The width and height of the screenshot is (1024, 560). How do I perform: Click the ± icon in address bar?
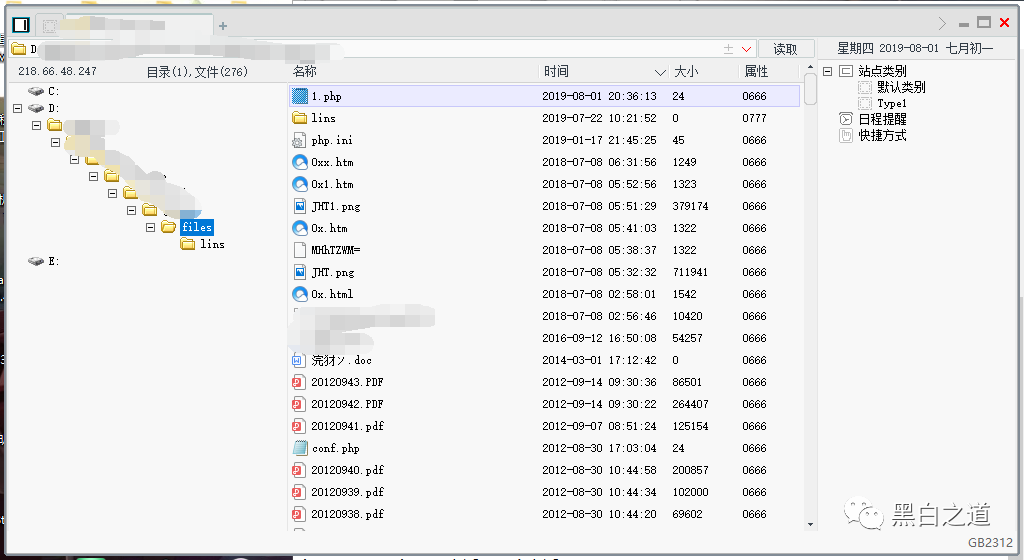coord(729,49)
